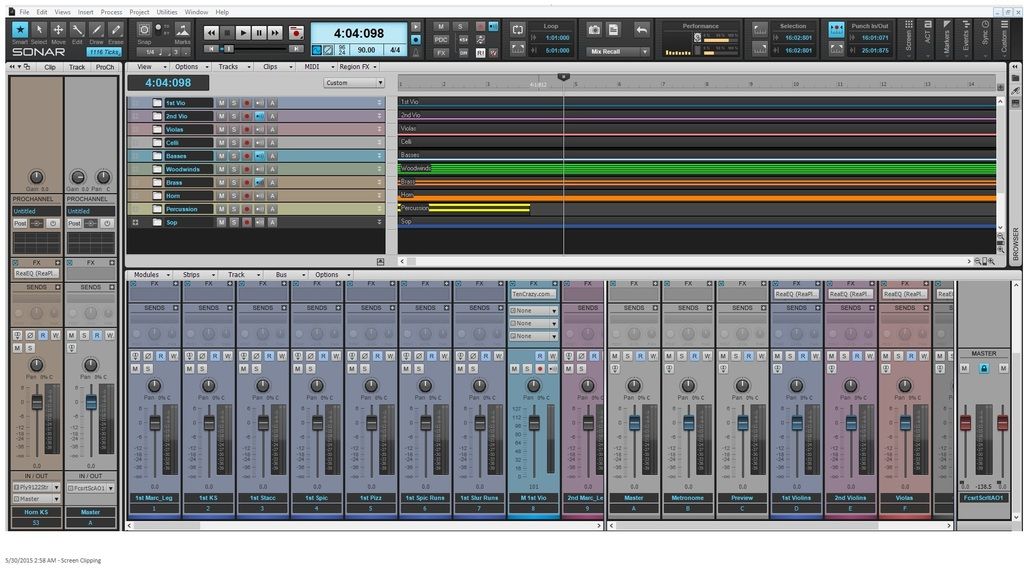Open the Custom track control dropdown
The height and width of the screenshot is (588, 1024).
point(354,83)
